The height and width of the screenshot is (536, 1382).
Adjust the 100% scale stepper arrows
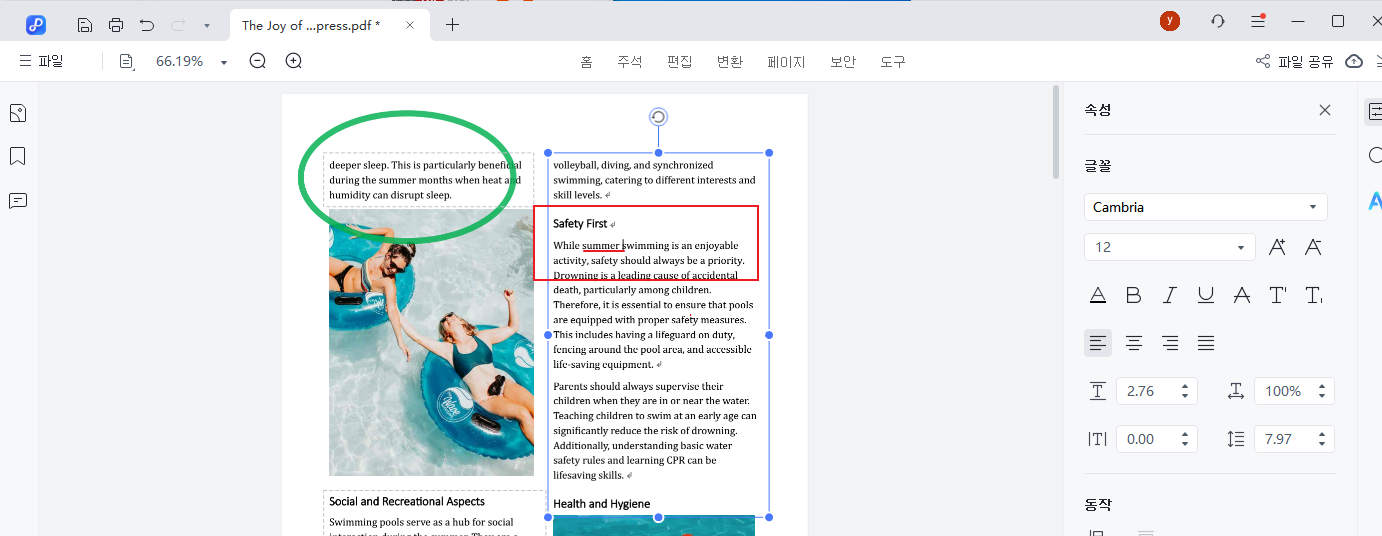coord(1323,391)
